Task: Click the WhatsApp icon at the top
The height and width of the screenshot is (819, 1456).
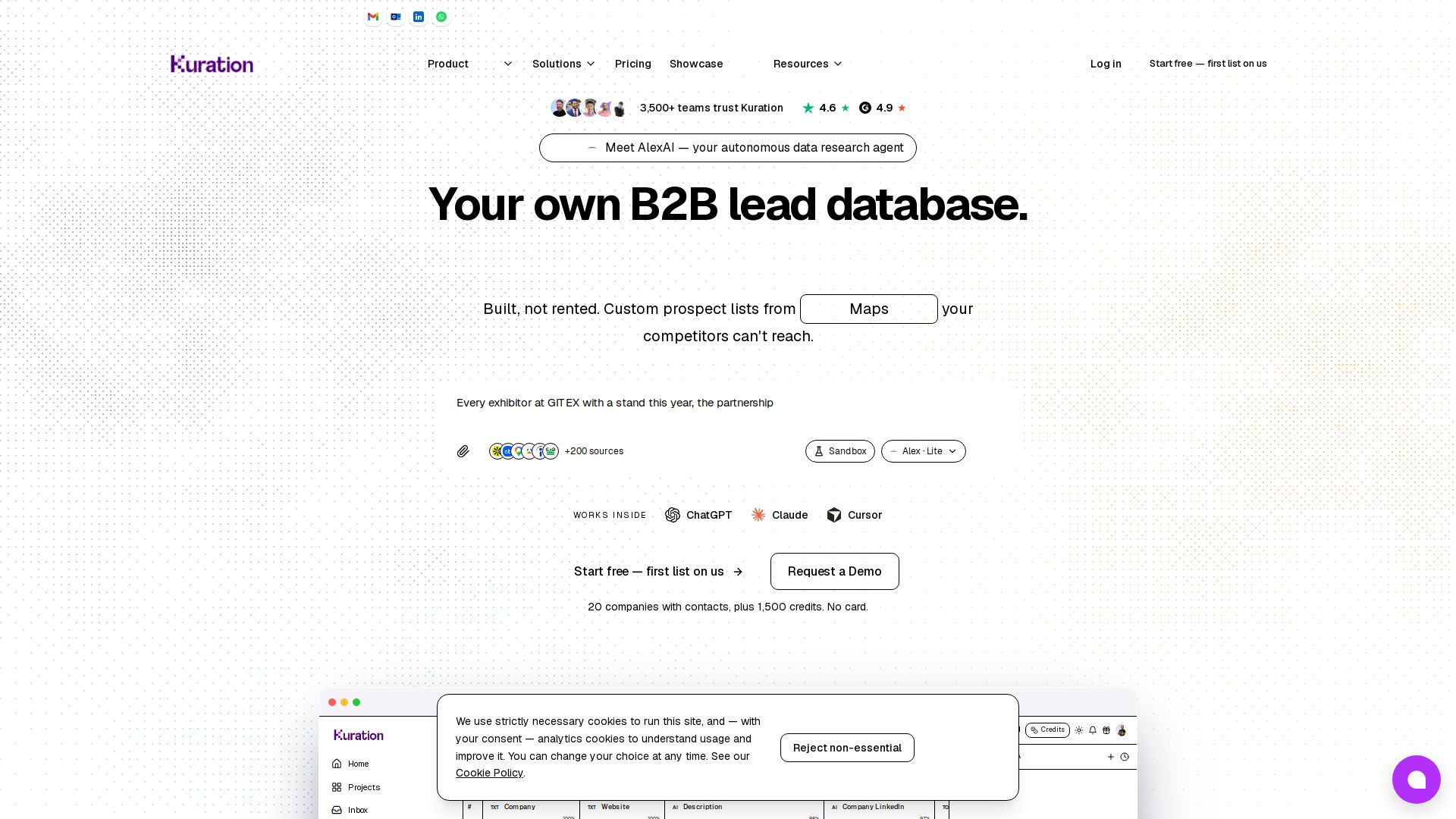Action: 441,17
